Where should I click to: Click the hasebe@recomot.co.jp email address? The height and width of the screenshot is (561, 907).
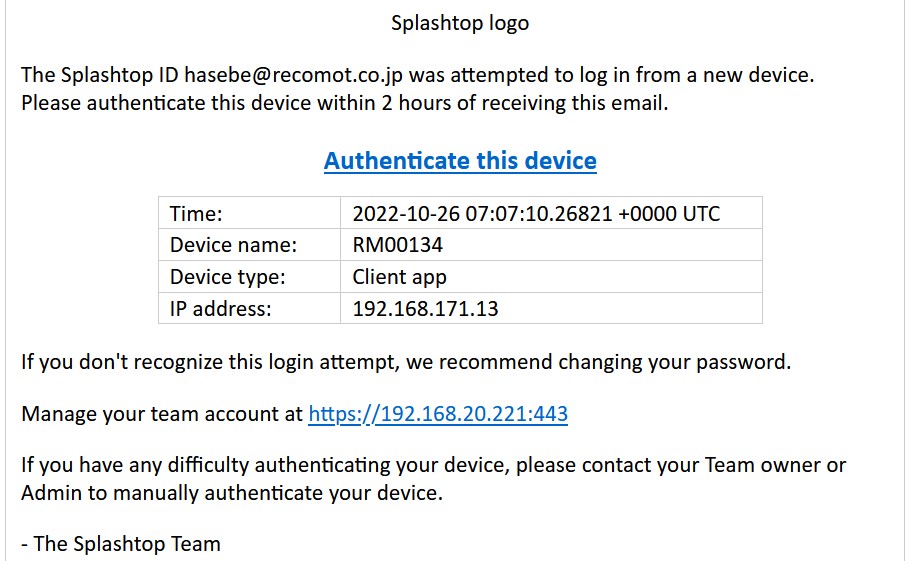coord(293,75)
